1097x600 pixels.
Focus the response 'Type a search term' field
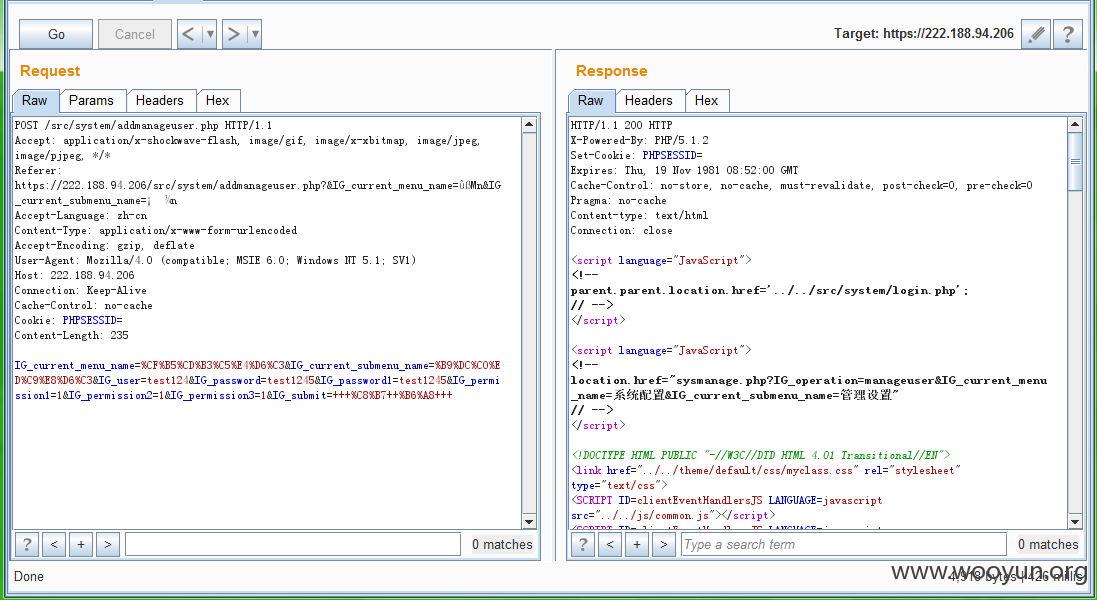(x=844, y=544)
